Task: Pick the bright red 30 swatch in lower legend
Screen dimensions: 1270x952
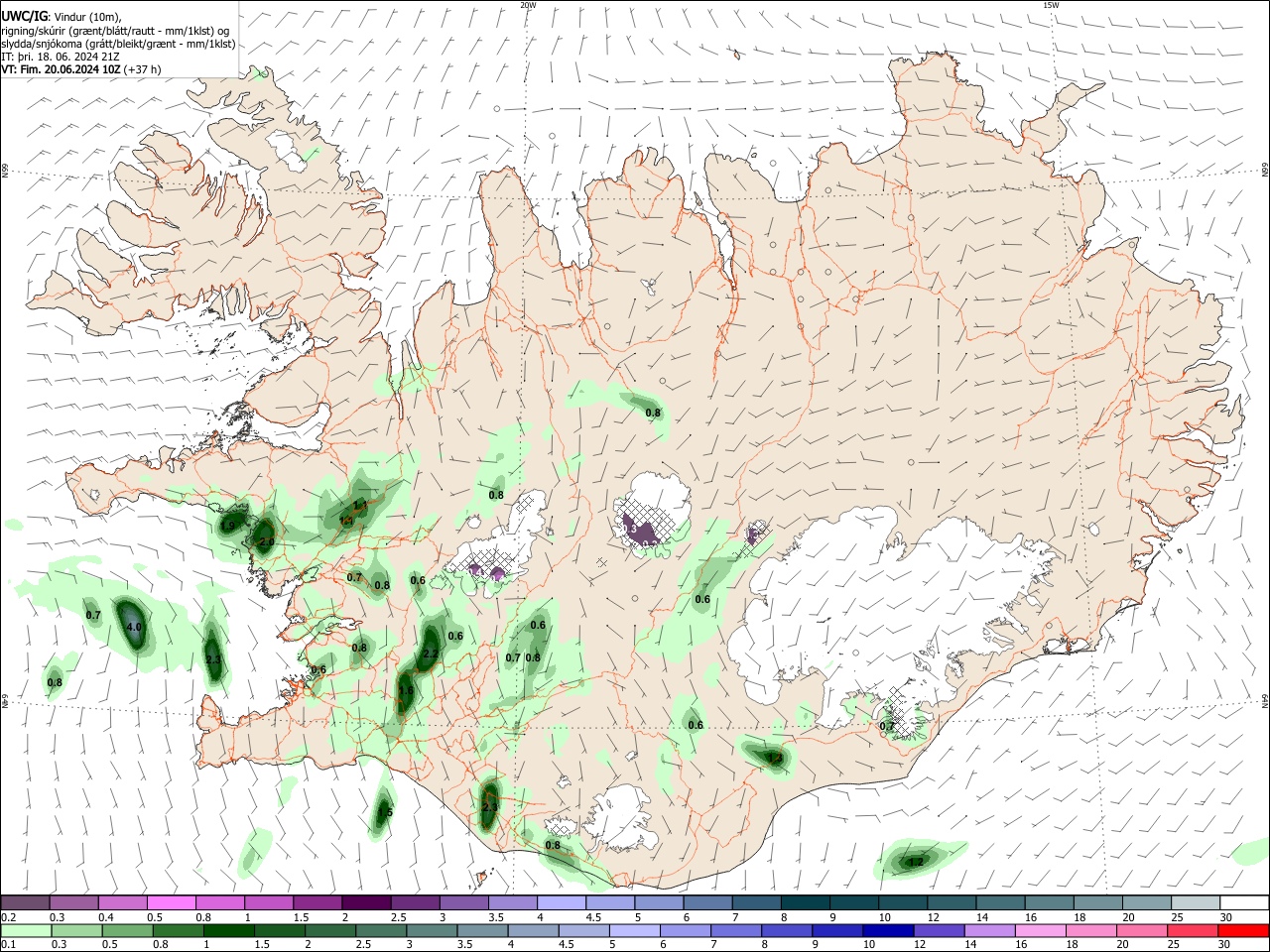Action: click(1242, 930)
